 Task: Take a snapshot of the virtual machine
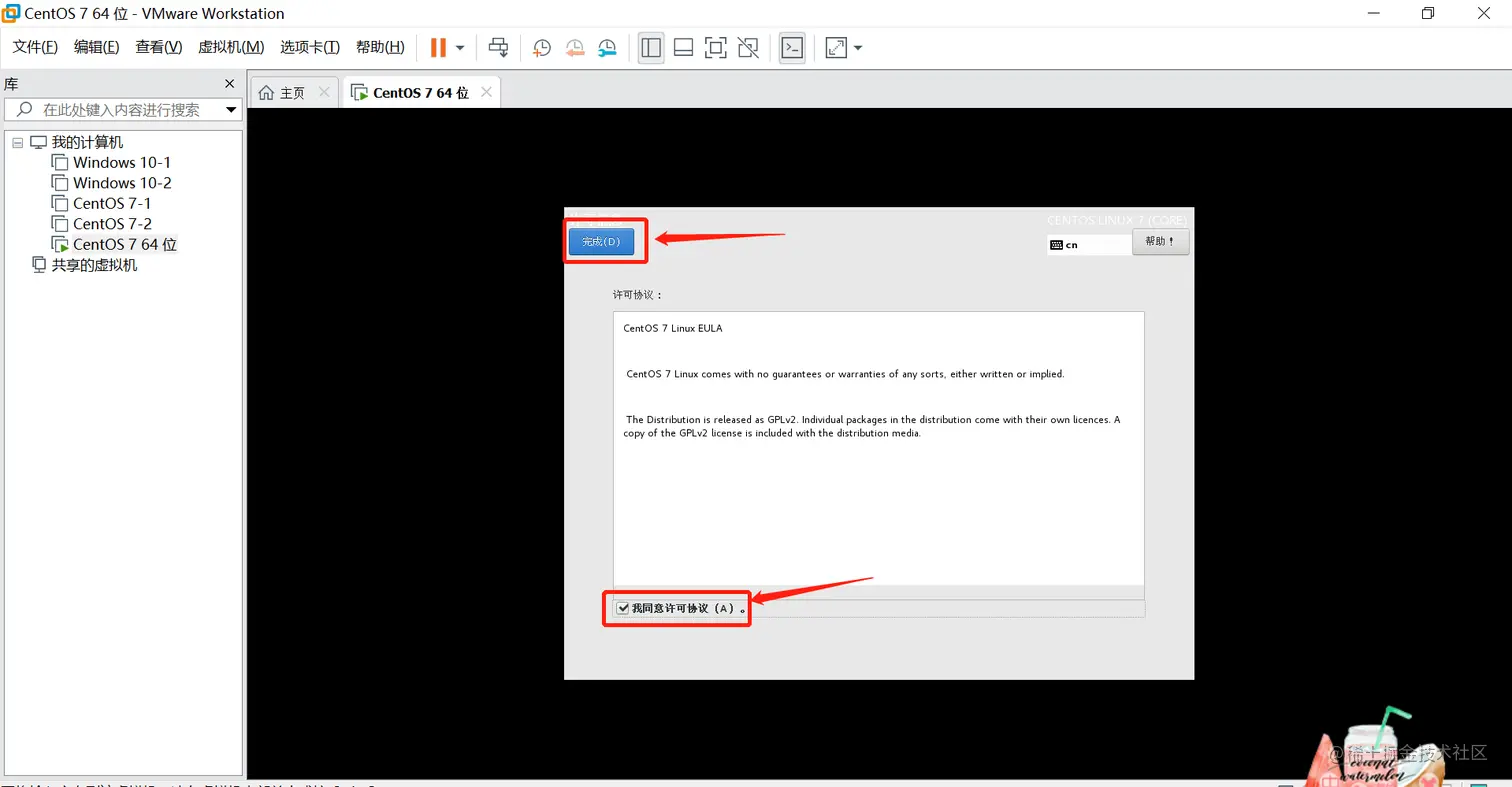click(541, 47)
